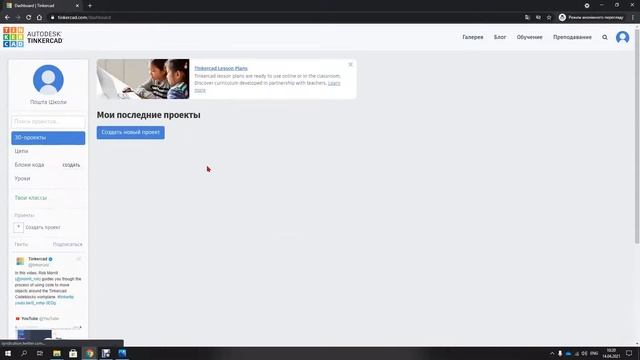Open the taskbar clock and date
The image size is (640, 360).
click(611, 353)
